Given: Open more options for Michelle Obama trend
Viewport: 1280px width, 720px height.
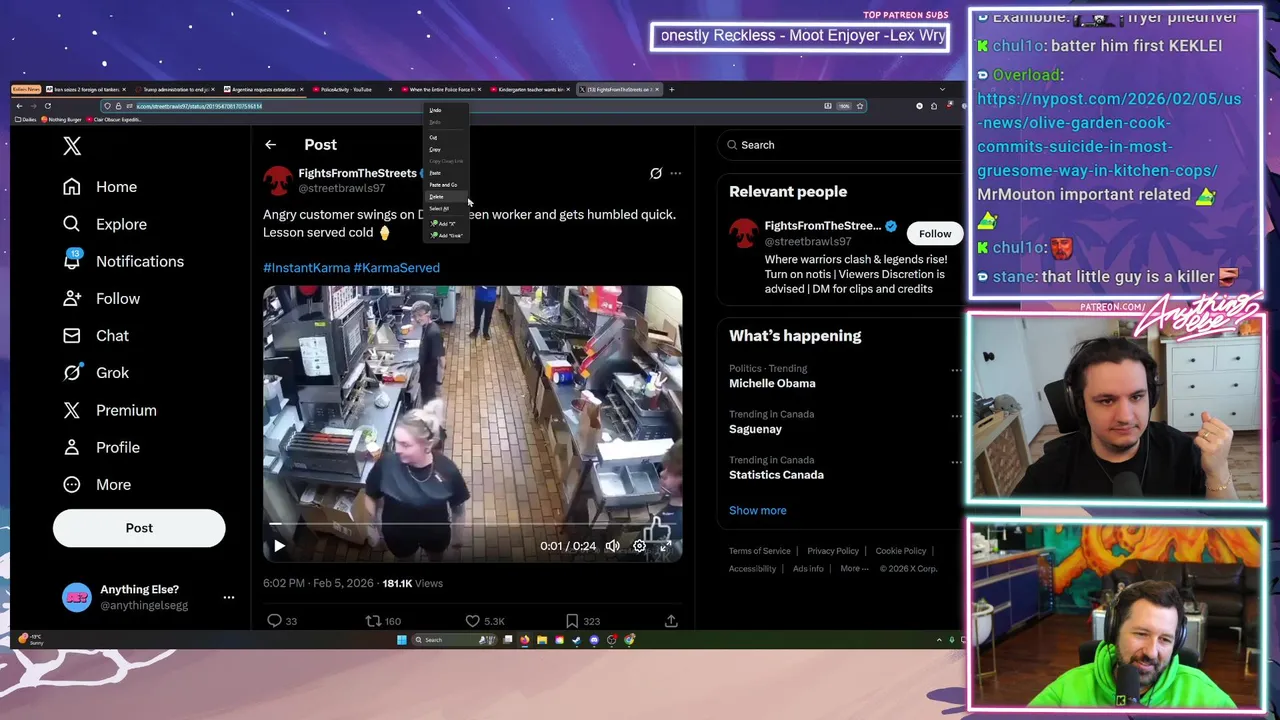Looking at the screenshot, I should pyautogui.click(x=956, y=370).
